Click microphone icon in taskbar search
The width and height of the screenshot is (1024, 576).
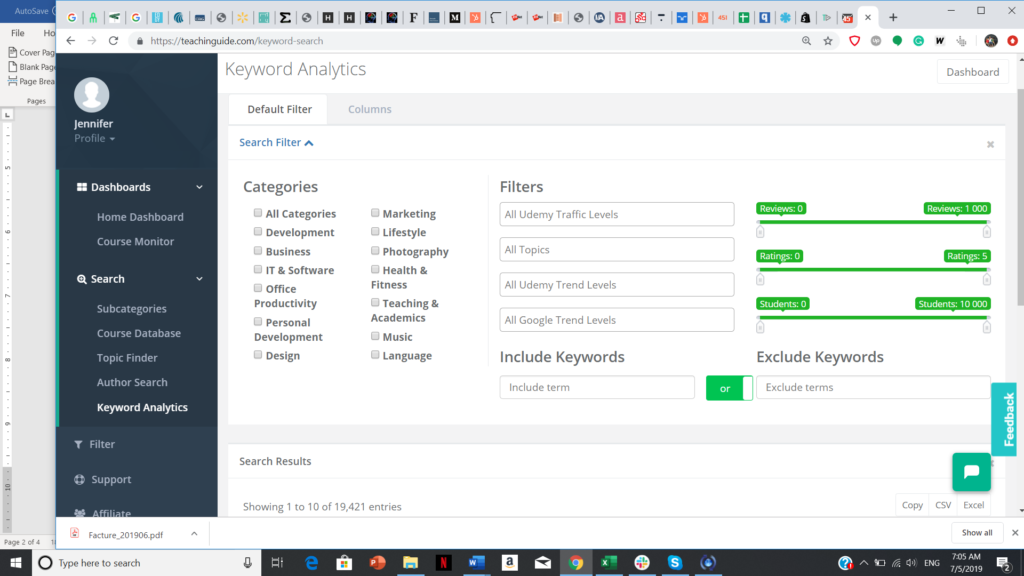248,562
